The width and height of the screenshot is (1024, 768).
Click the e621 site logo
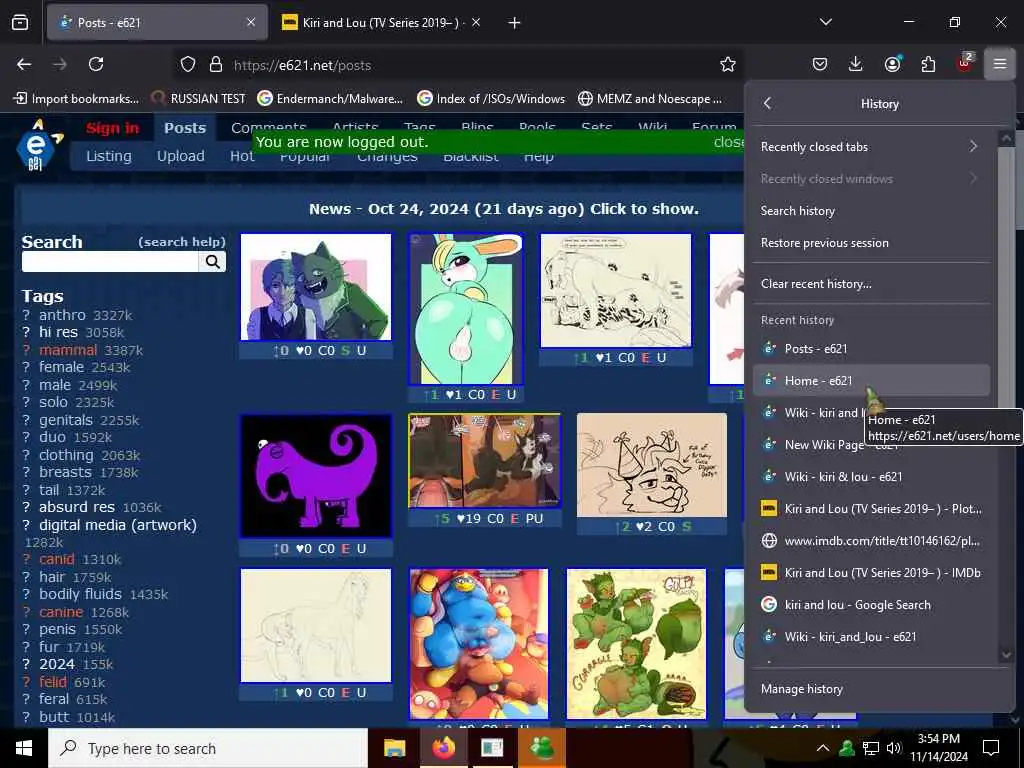[x=37, y=145]
